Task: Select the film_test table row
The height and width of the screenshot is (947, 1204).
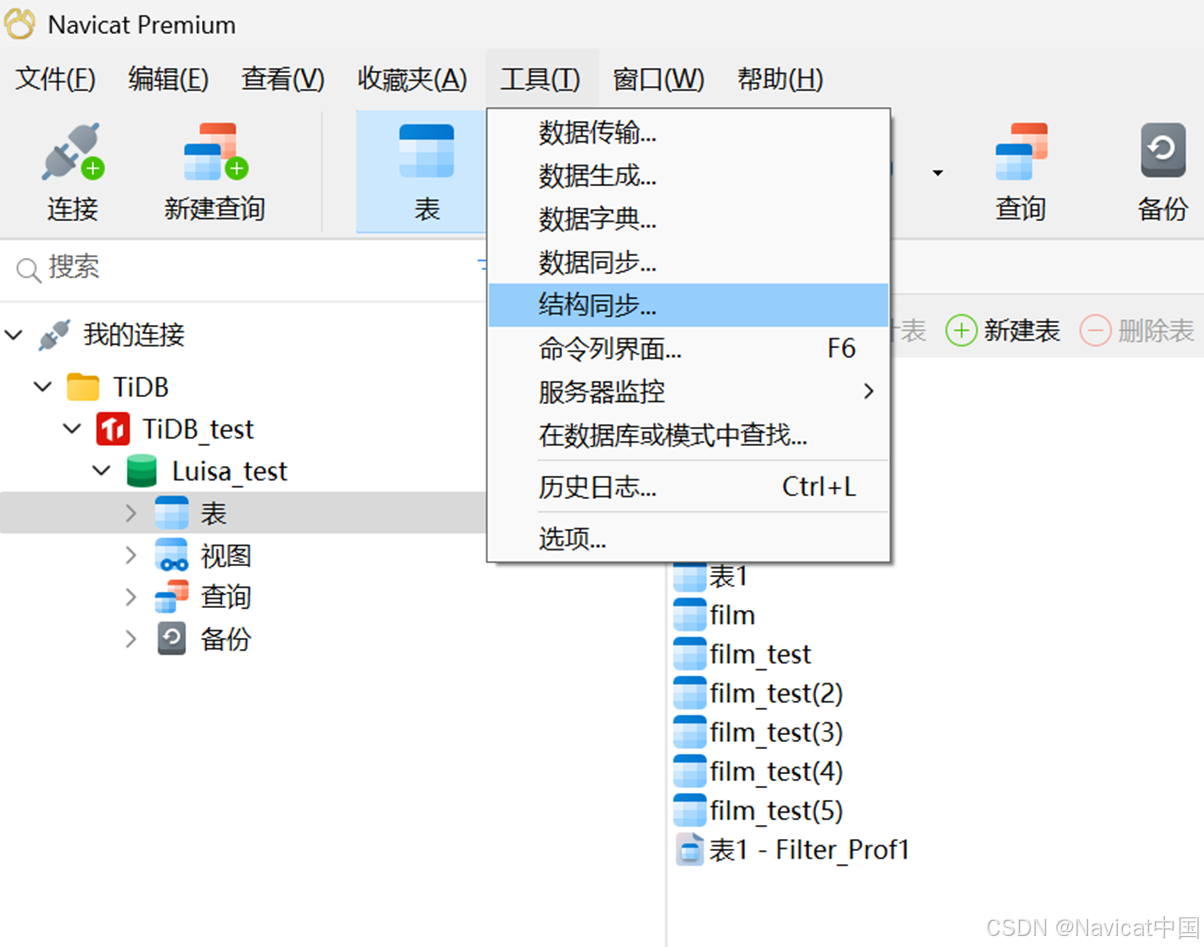Action: [x=742, y=654]
